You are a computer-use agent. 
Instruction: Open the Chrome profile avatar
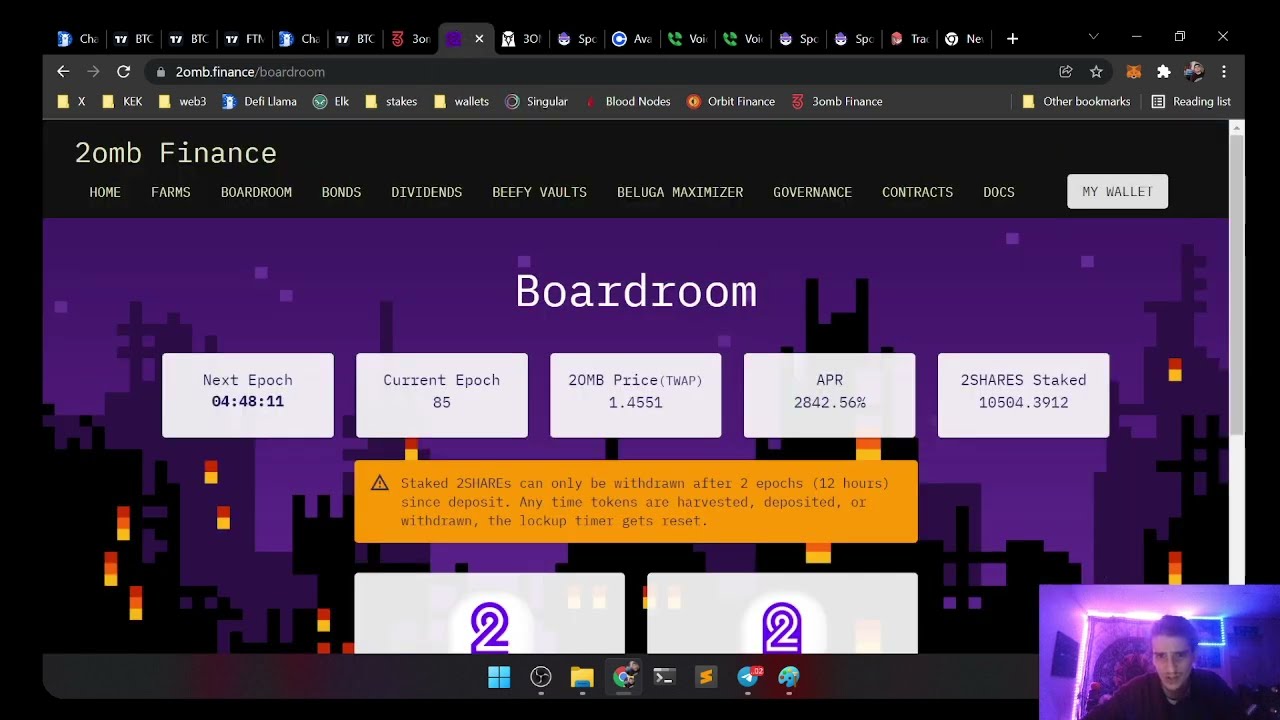pyautogui.click(x=1193, y=71)
